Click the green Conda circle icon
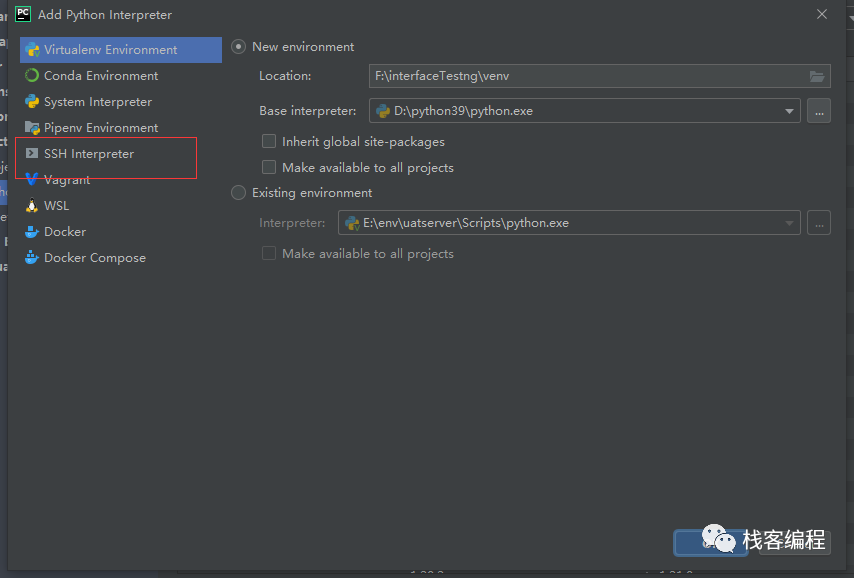Image resolution: width=854 pixels, height=578 pixels. click(x=32, y=76)
